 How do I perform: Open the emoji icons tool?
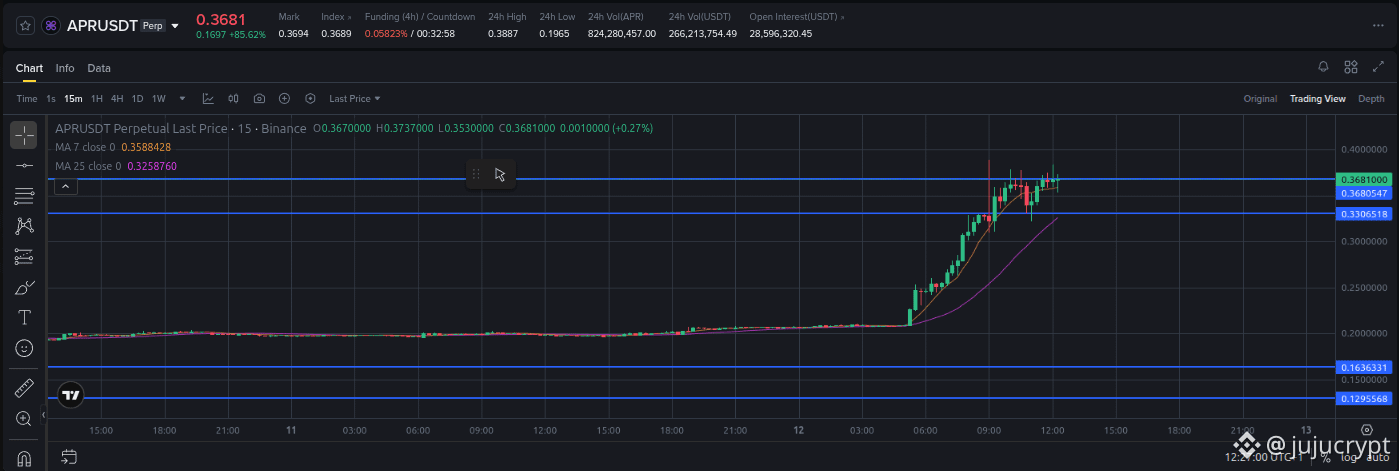24,348
